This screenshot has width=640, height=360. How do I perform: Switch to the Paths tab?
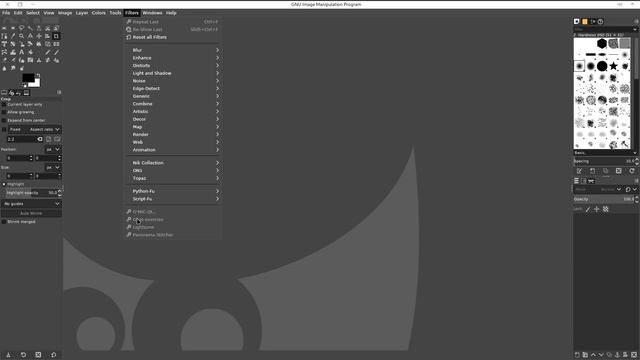coord(591,181)
